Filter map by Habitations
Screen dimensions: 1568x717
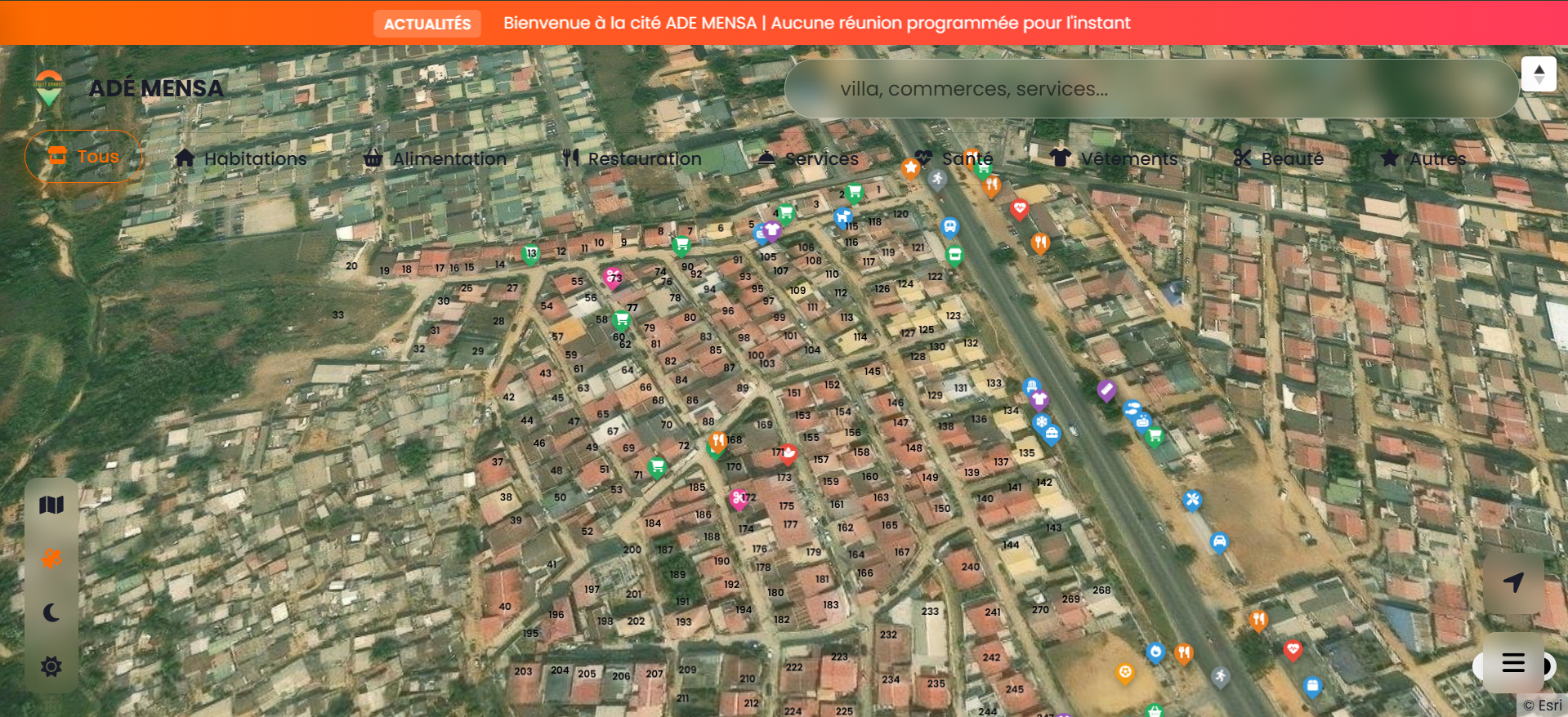tap(241, 158)
